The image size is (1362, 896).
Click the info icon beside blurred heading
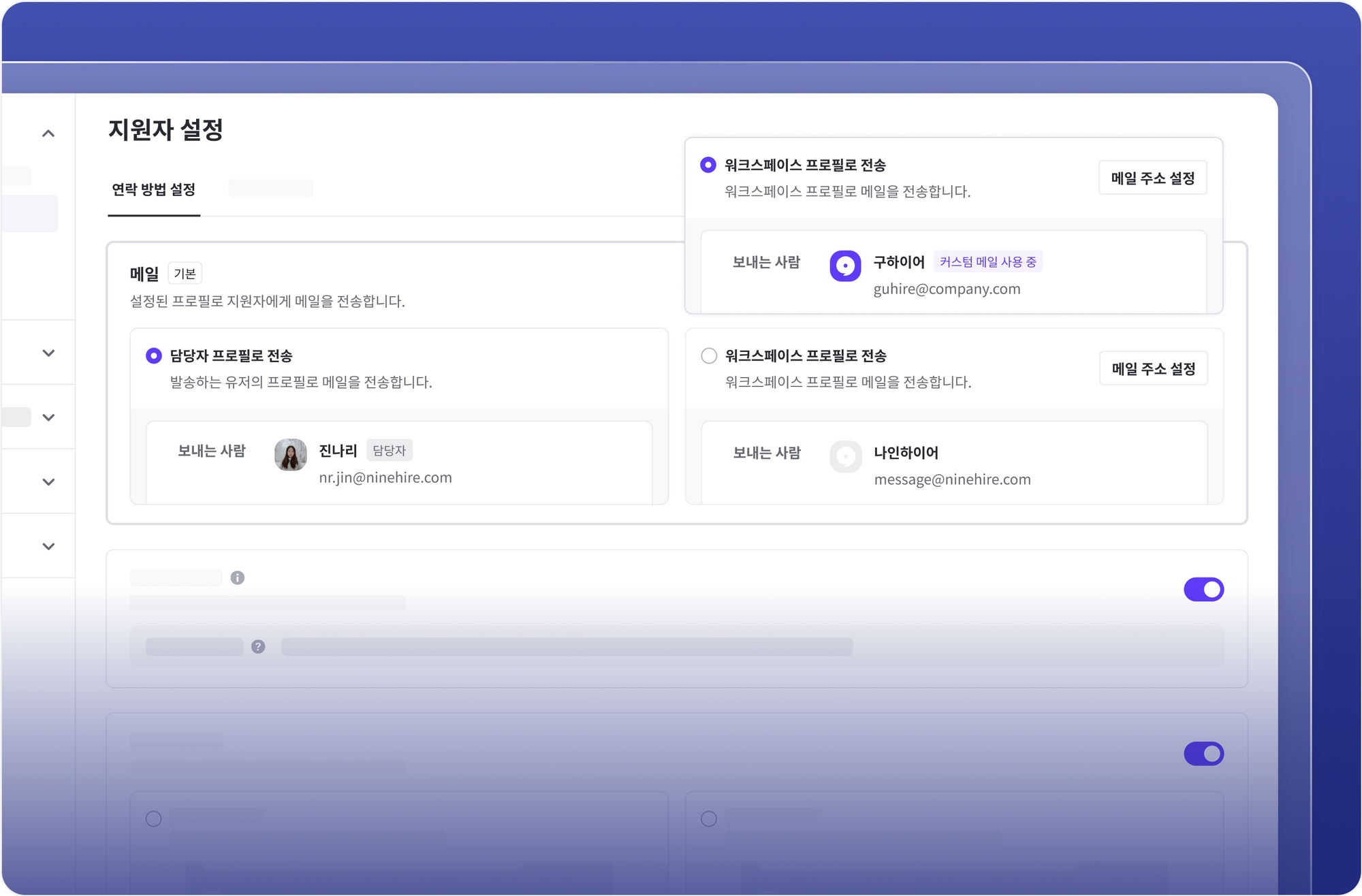tap(237, 577)
